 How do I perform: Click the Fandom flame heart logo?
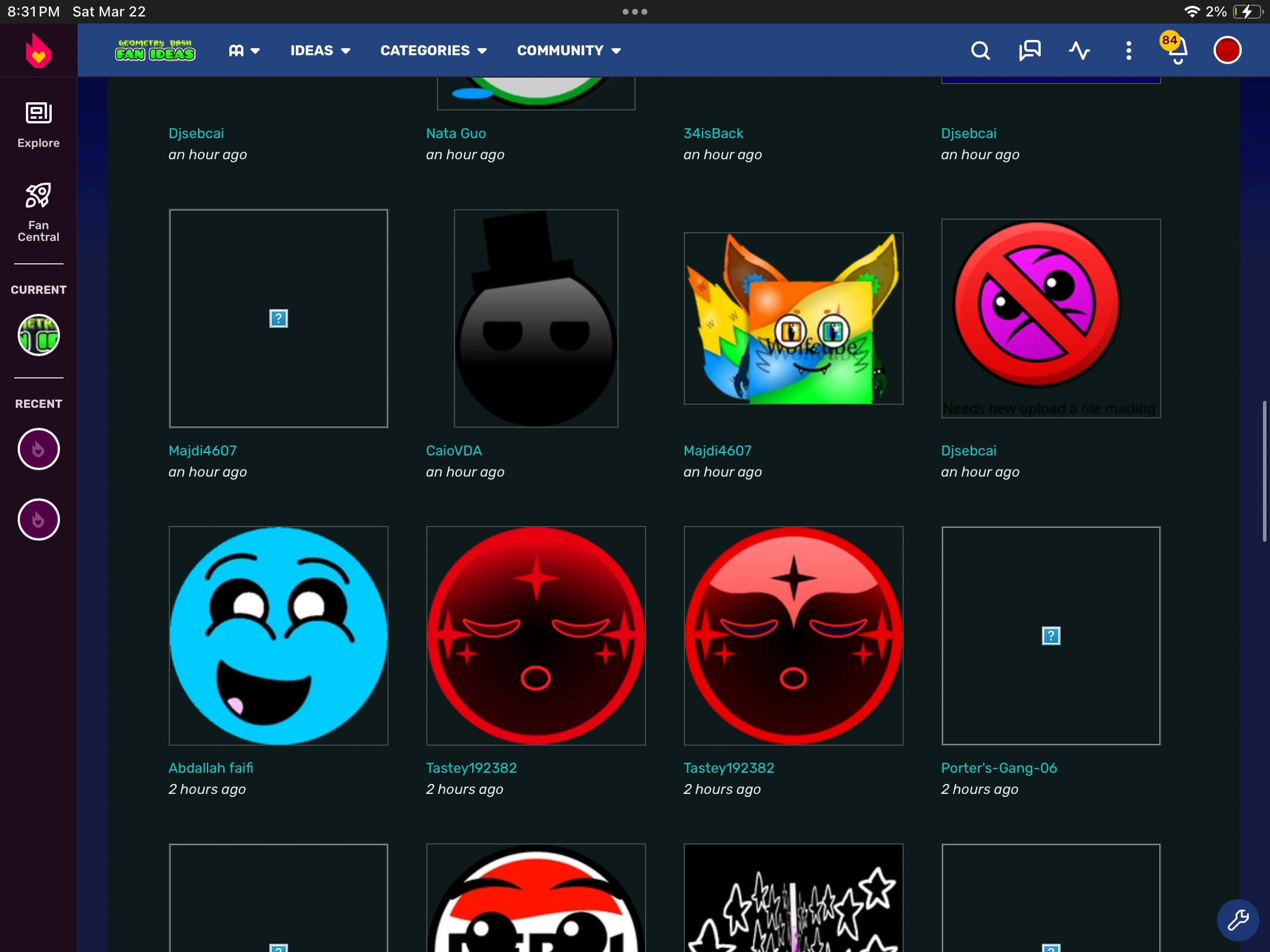coord(38,51)
